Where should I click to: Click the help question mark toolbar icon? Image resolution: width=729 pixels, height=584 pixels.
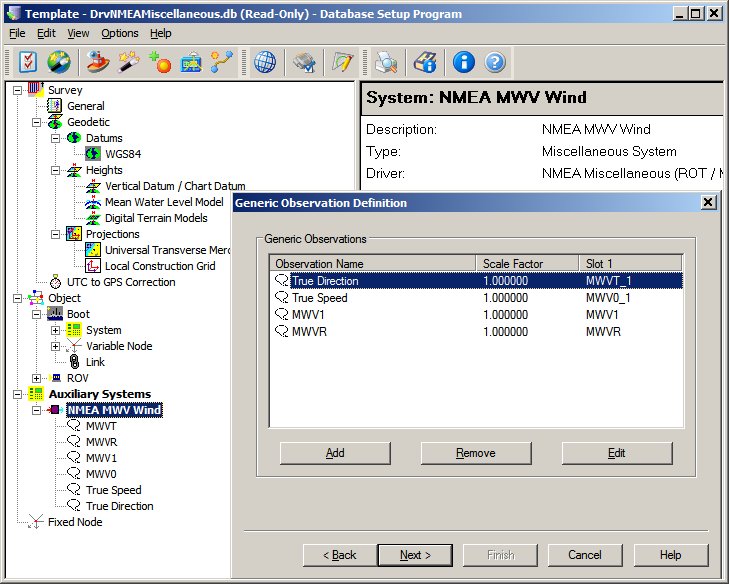495,63
